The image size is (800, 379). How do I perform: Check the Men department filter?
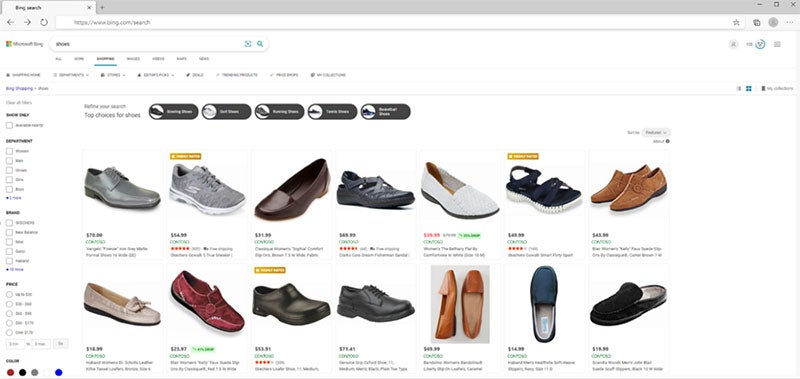coord(9,161)
